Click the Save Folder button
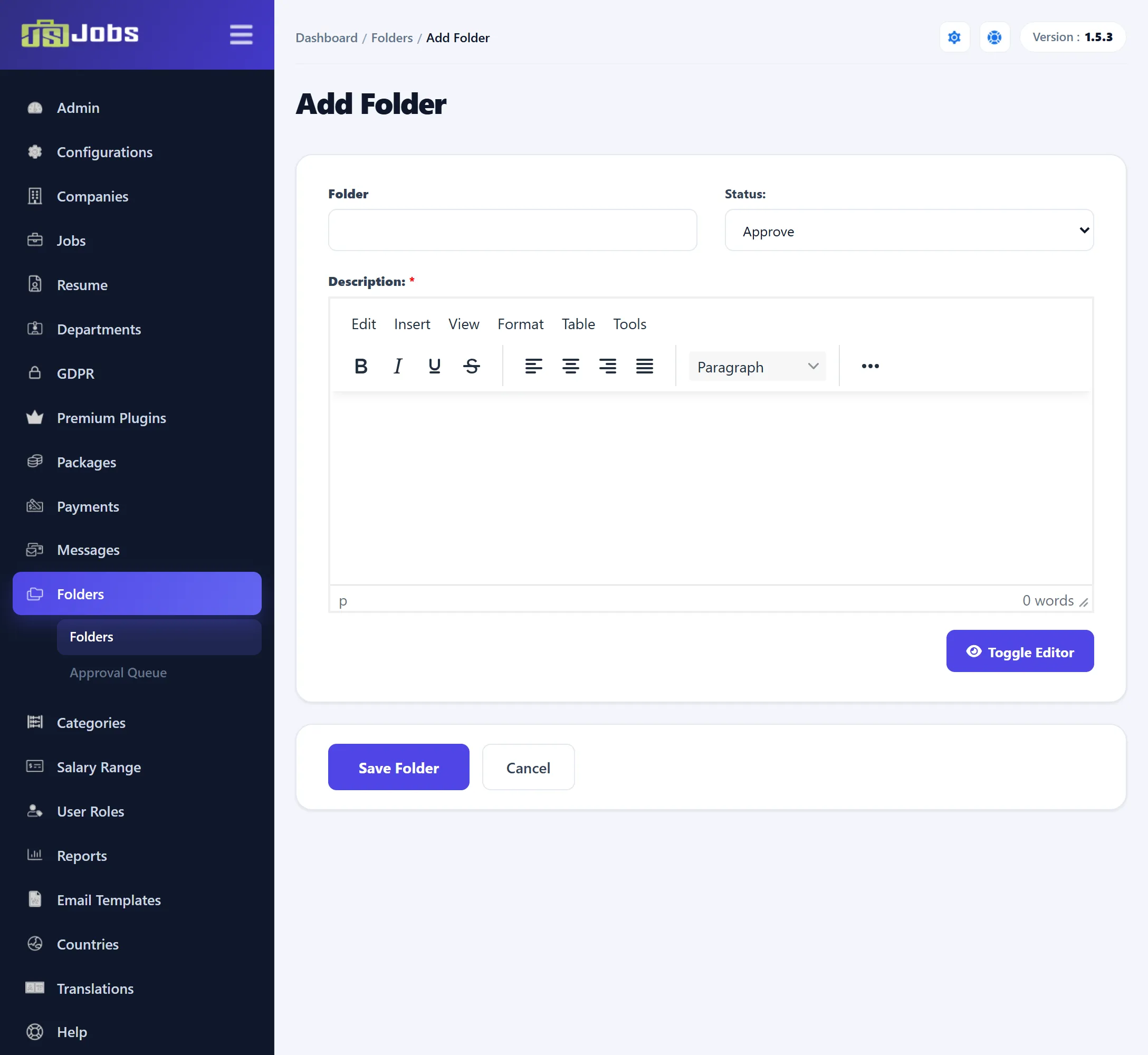The height and width of the screenshot is (1055, 1148). pyautogui.click(x=398, y=768)
